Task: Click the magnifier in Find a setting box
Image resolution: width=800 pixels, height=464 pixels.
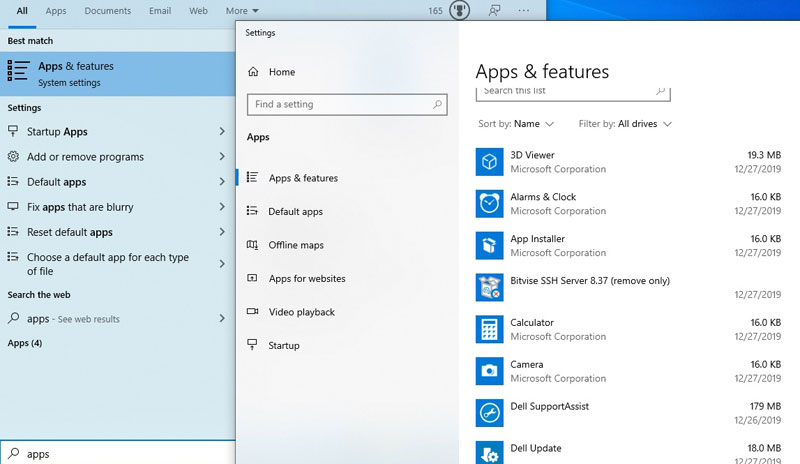Action: (437, 104)
